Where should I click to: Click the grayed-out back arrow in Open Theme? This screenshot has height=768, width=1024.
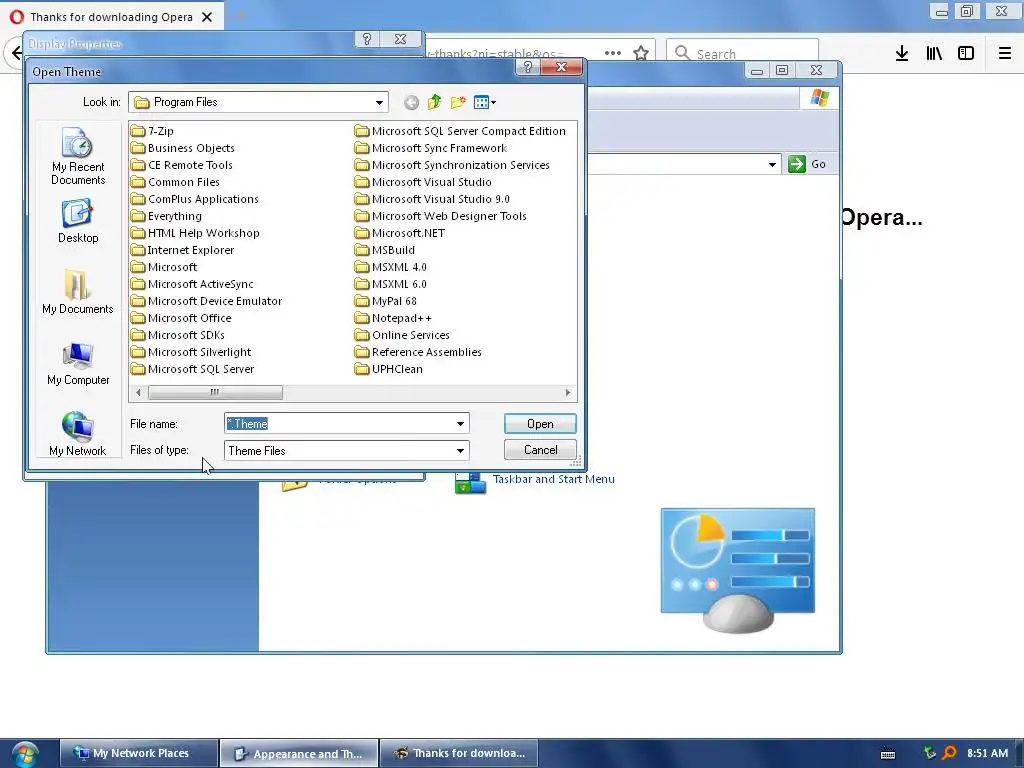tap(411, 102)
